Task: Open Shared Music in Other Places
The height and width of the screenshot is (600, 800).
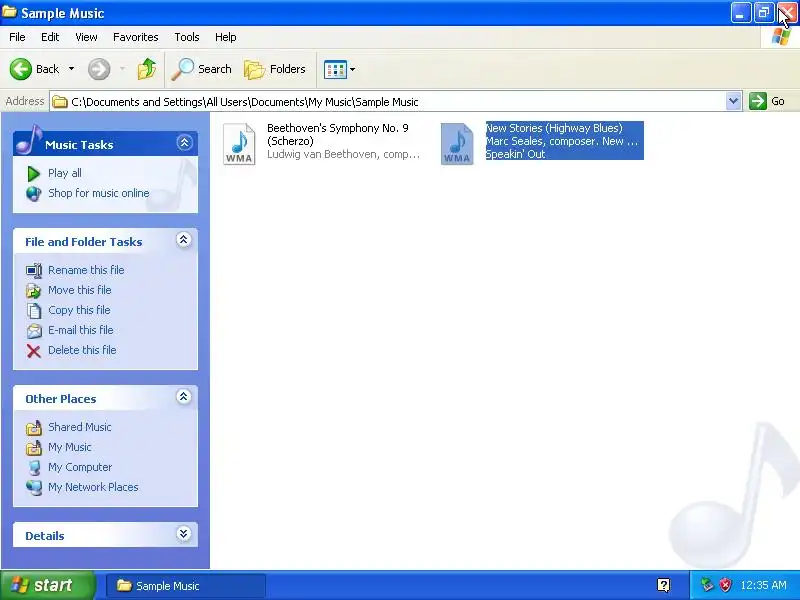Action: [80, 427]
